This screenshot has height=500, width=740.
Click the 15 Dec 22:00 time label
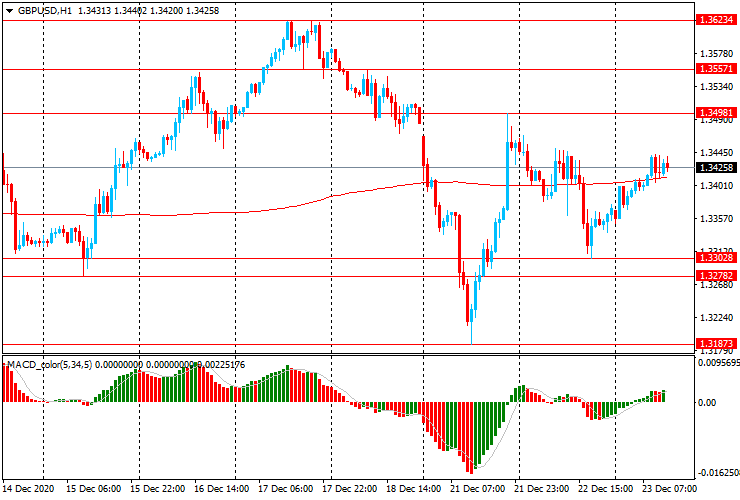158,488
